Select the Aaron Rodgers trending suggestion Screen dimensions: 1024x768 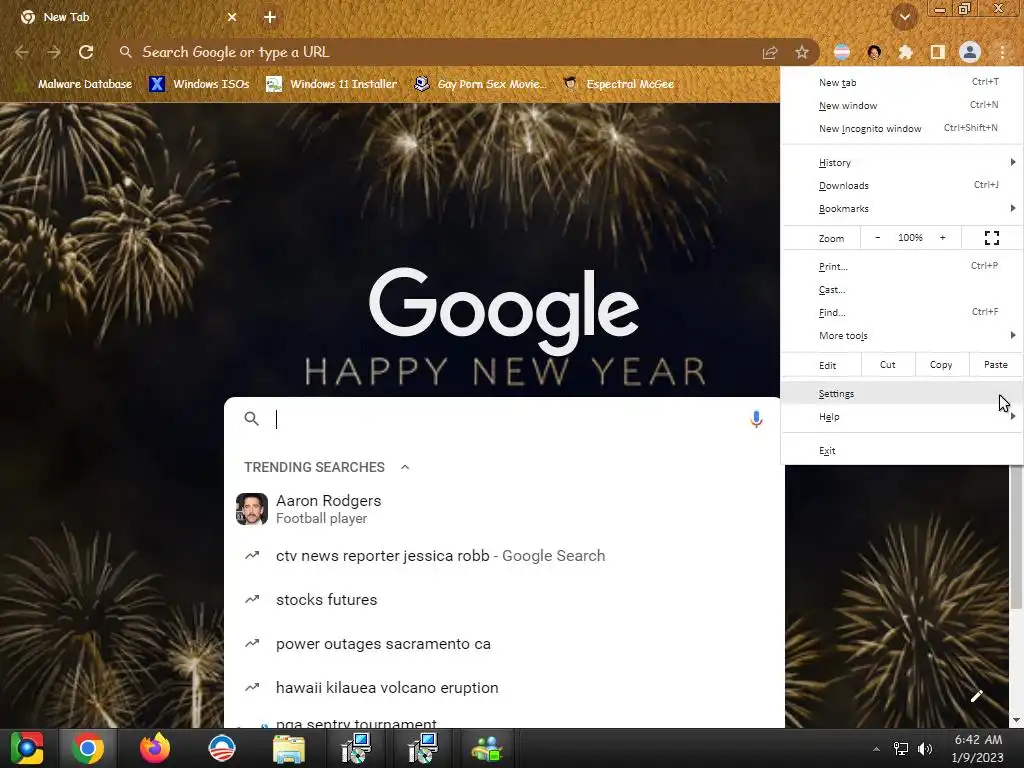pyautogui.click(x=504, y=509)
